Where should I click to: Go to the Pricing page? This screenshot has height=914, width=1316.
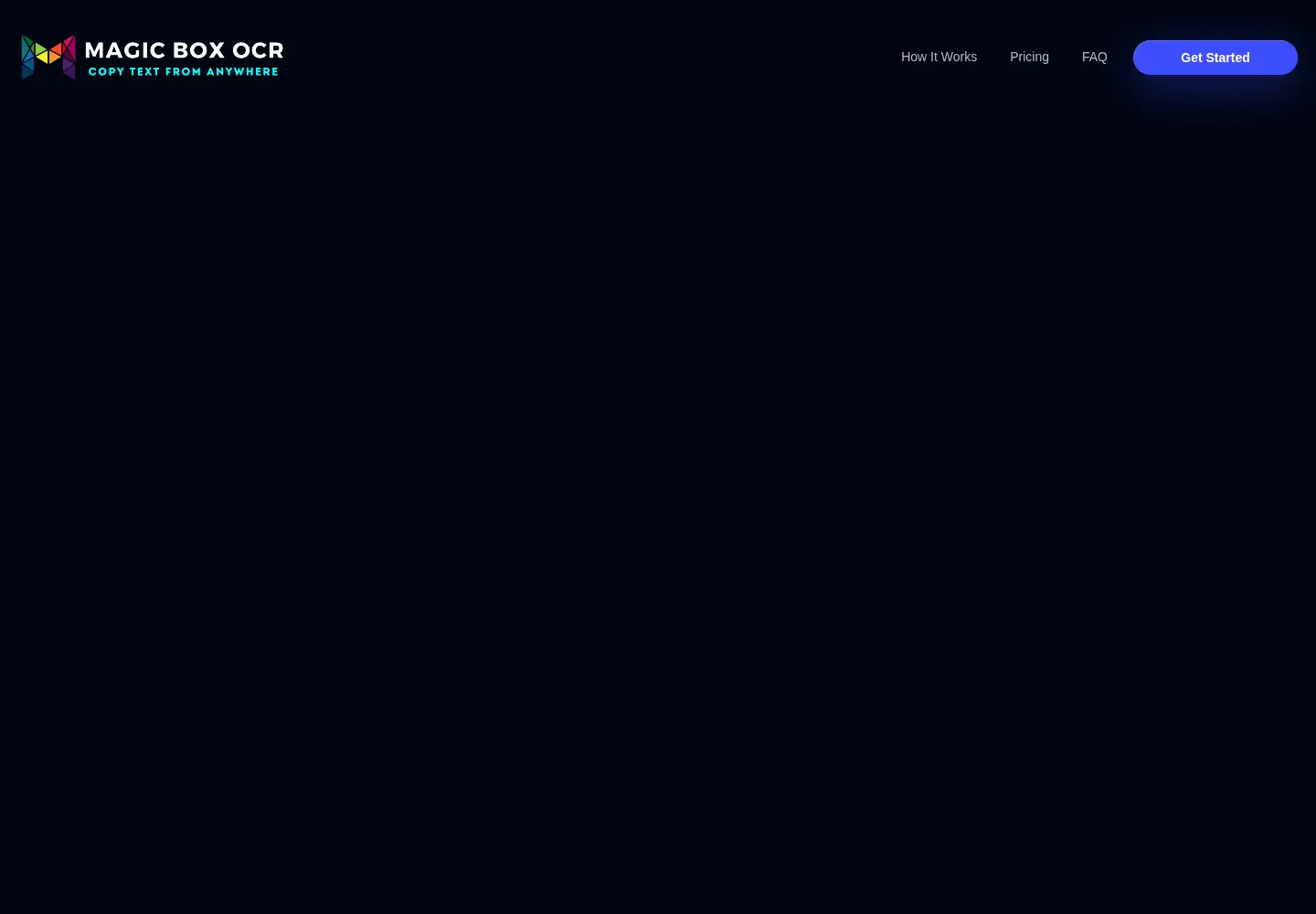(1029, 57)
